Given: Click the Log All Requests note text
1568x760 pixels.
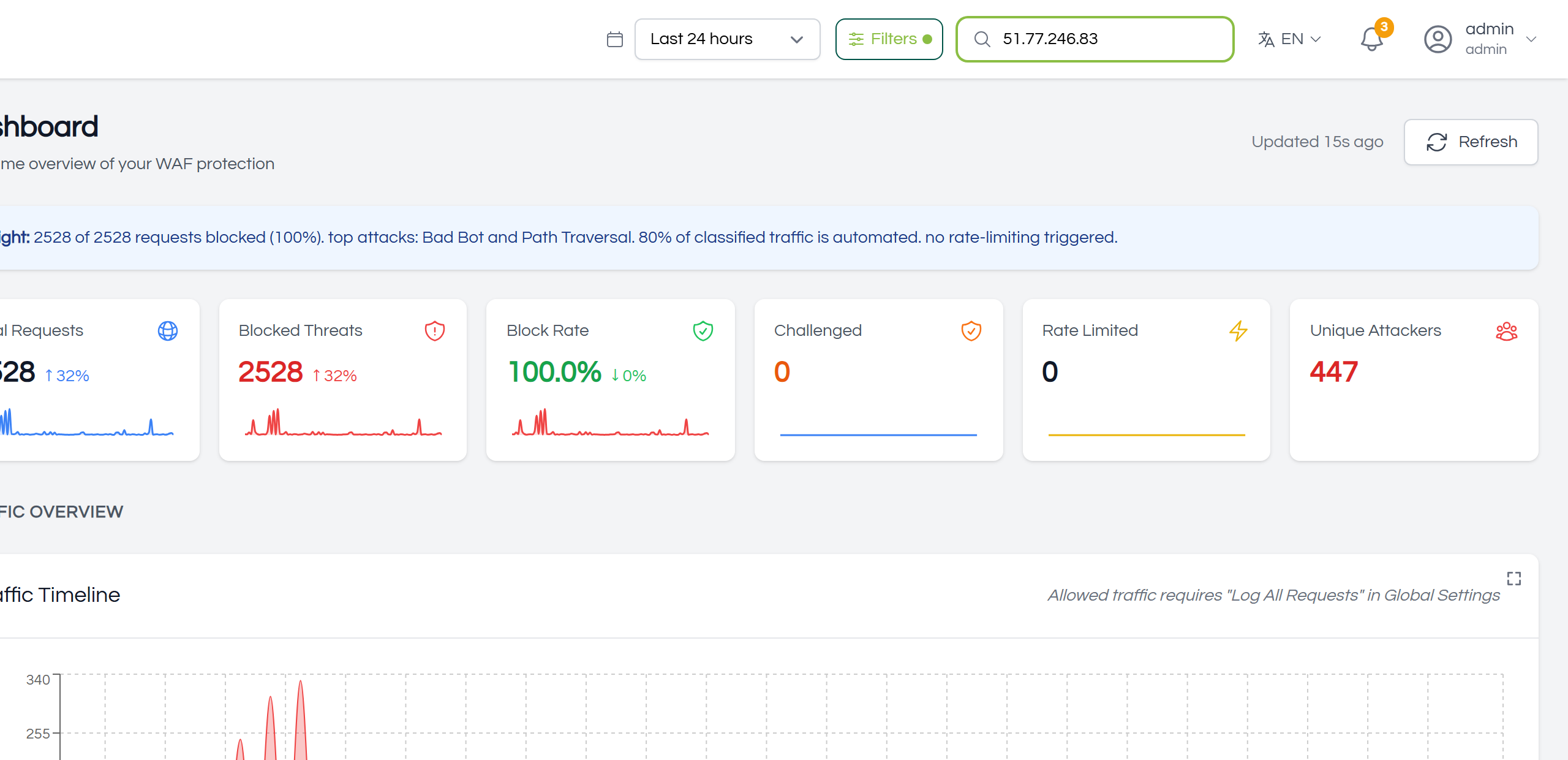Looking at the screenshot, I should pos(1273,595).
